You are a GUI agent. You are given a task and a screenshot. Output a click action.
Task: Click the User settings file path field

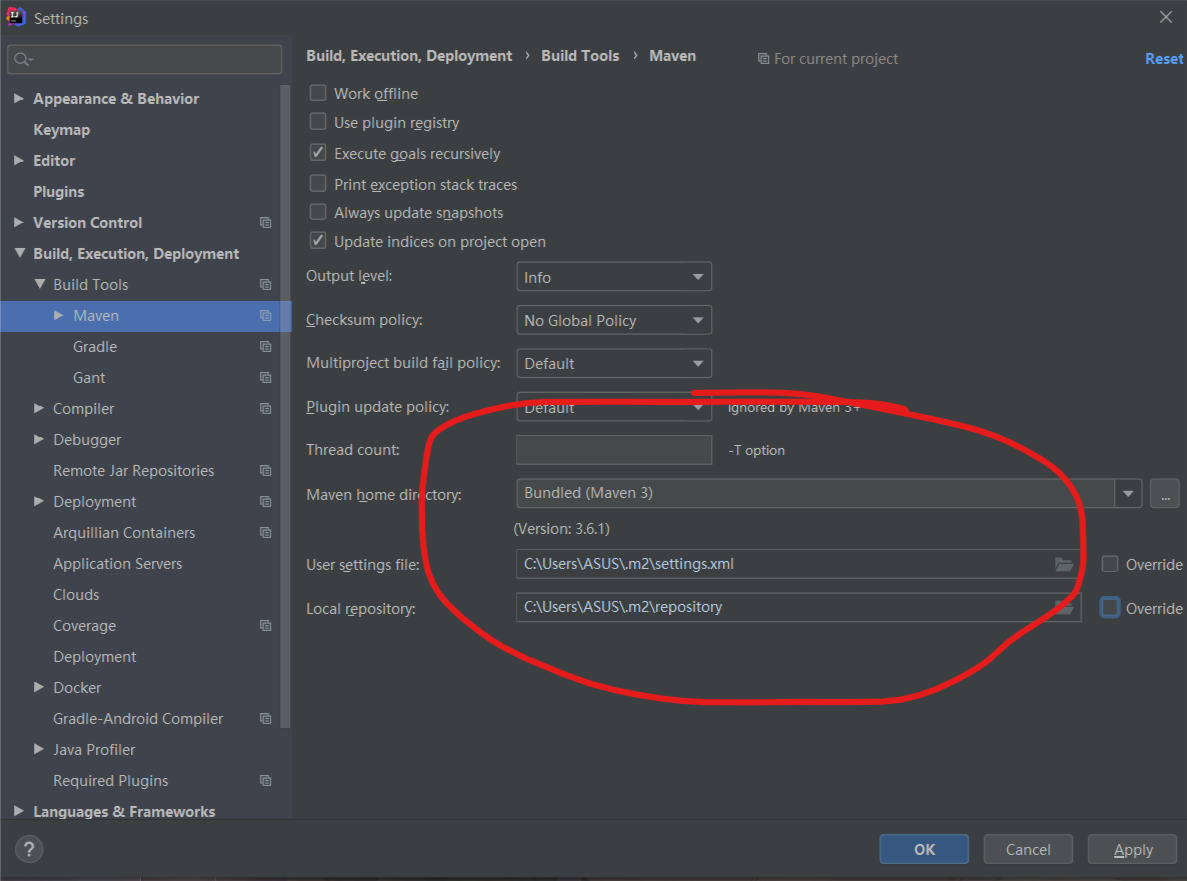(798, 565)
